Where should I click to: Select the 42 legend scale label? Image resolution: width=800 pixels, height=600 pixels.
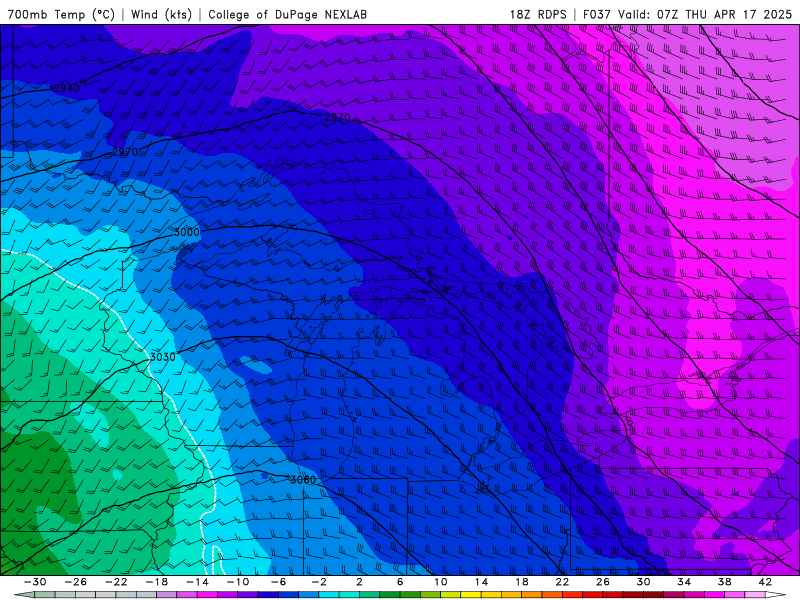tap(765, 582)
